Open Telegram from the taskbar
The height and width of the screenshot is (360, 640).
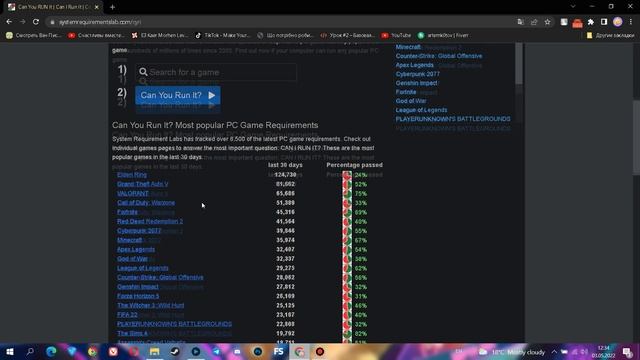coord(216,351)
